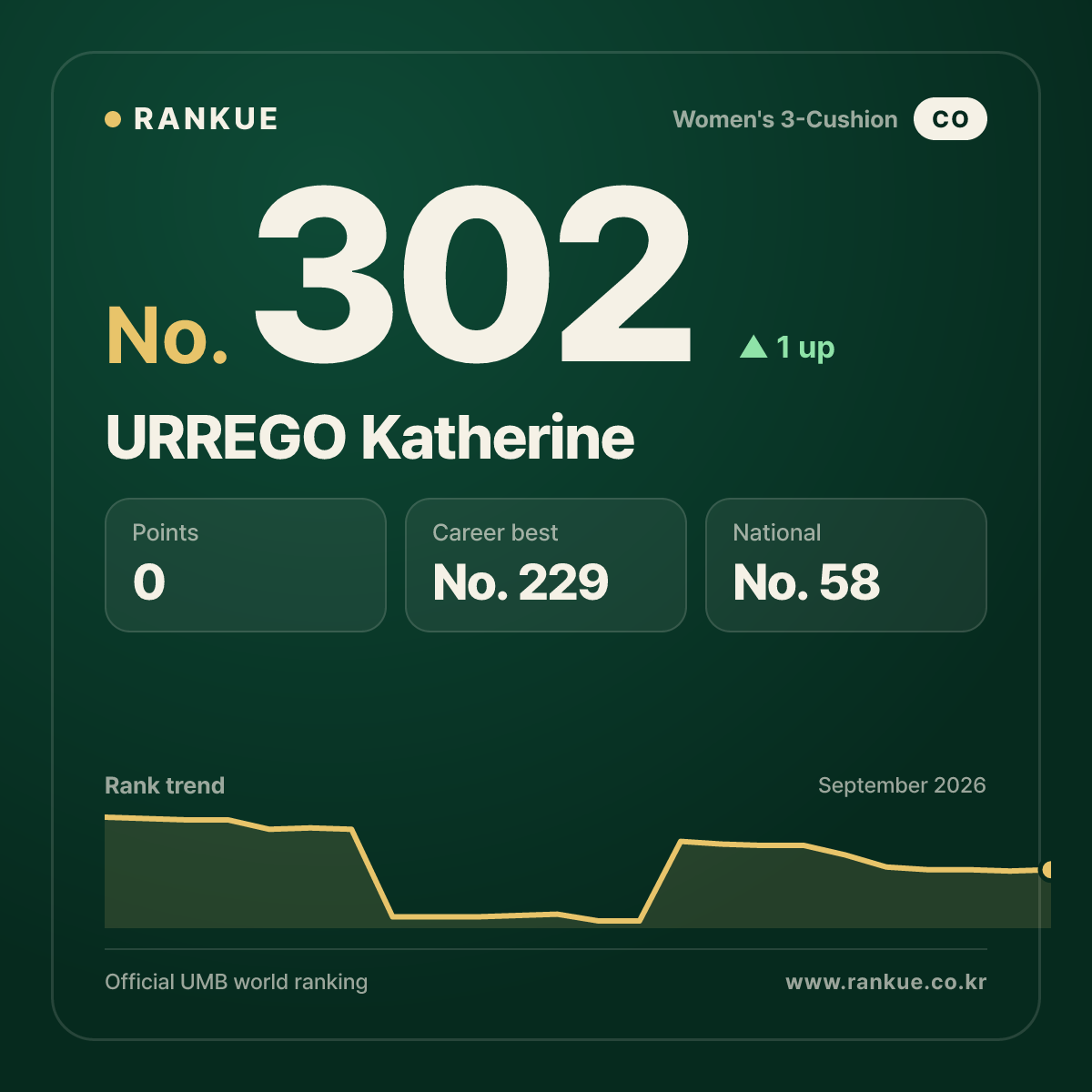This screenshot has height=1092, width=1092.
Task: Click the large 302 rank number
Action: (472, 274)
